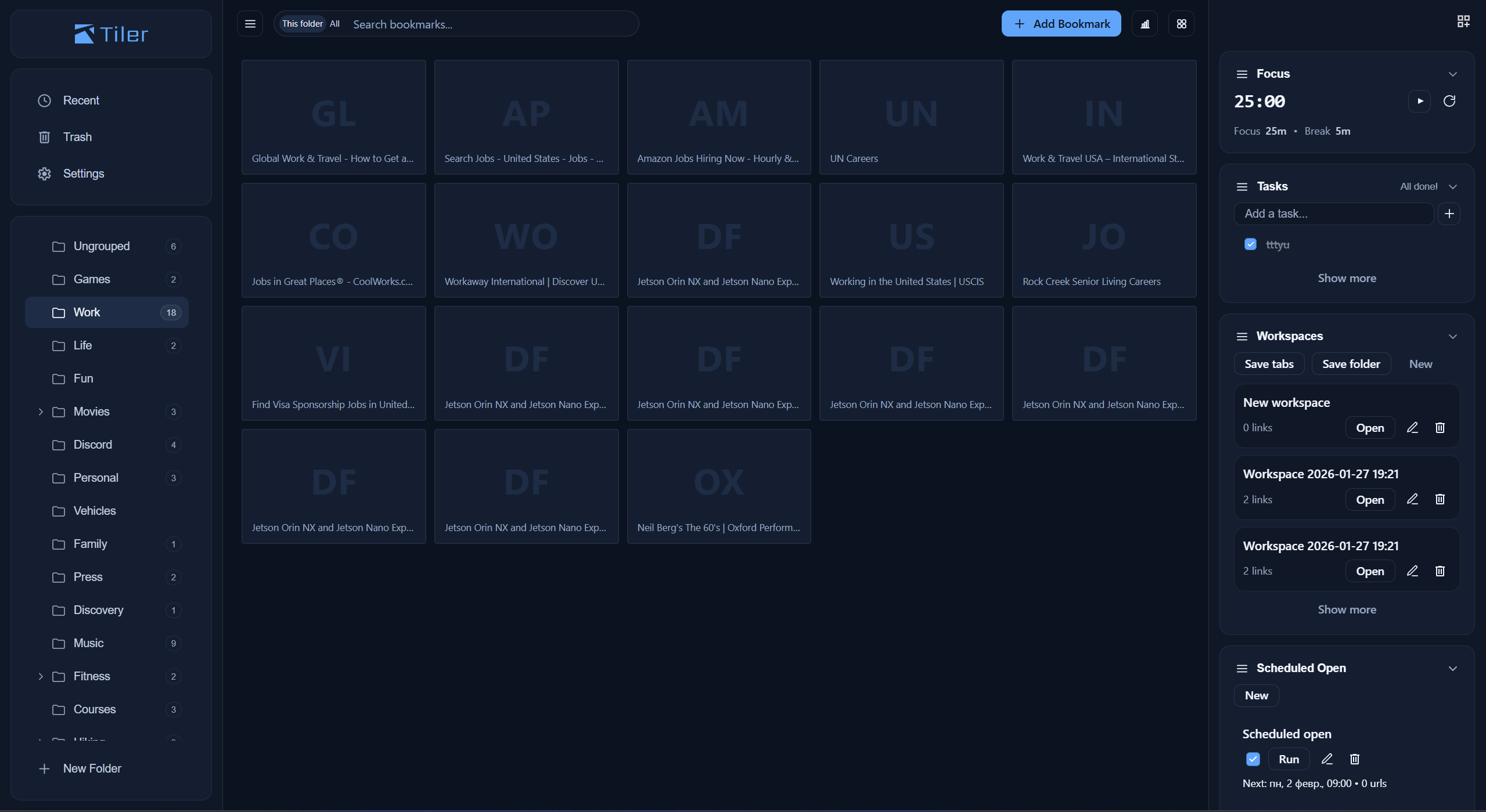
Task: Open the analytics chart icon near Add Bookmark
Action: tap(1145, 23)
